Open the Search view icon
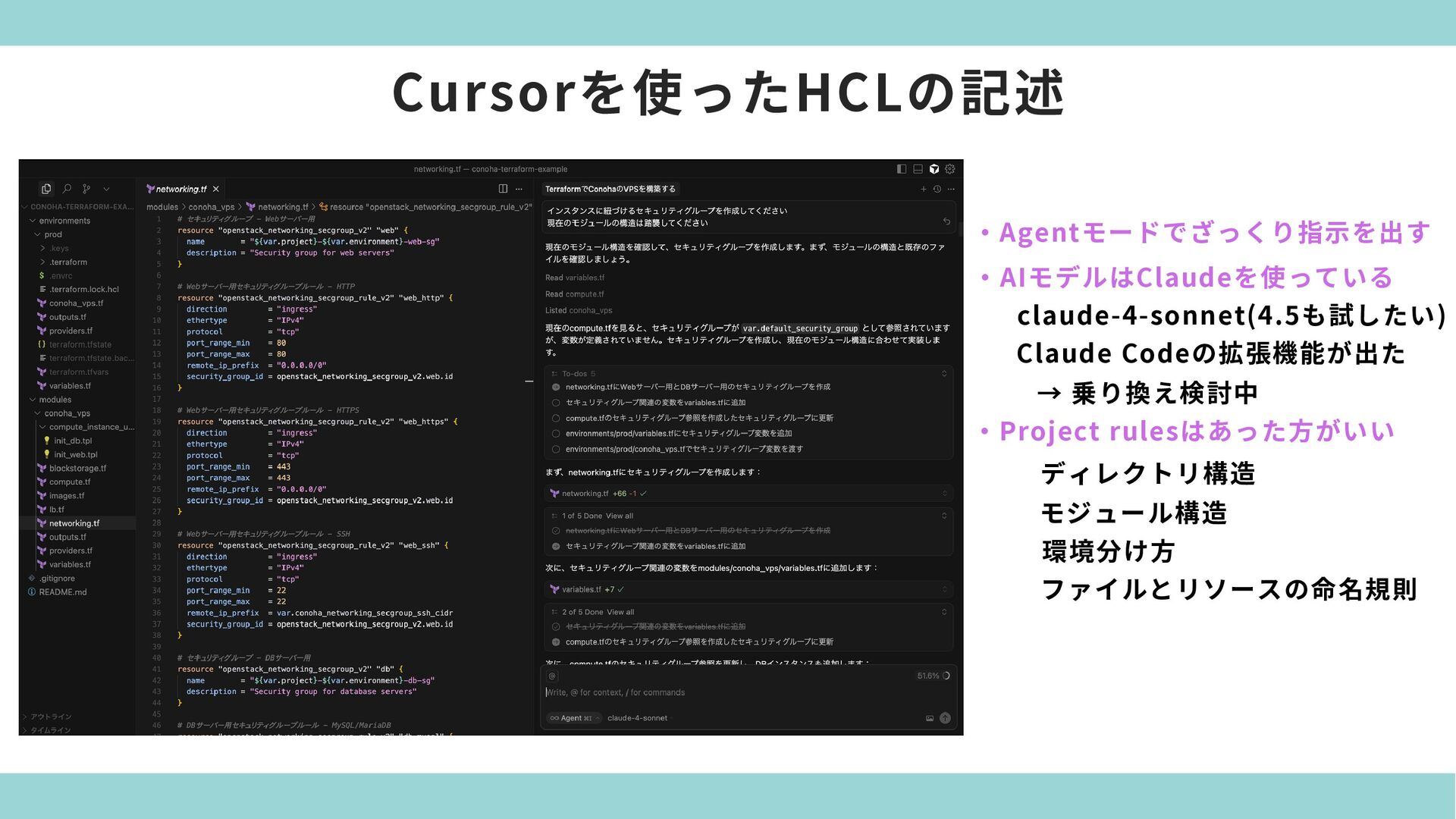Viewport: 1456px width, 819px height. 67,189
